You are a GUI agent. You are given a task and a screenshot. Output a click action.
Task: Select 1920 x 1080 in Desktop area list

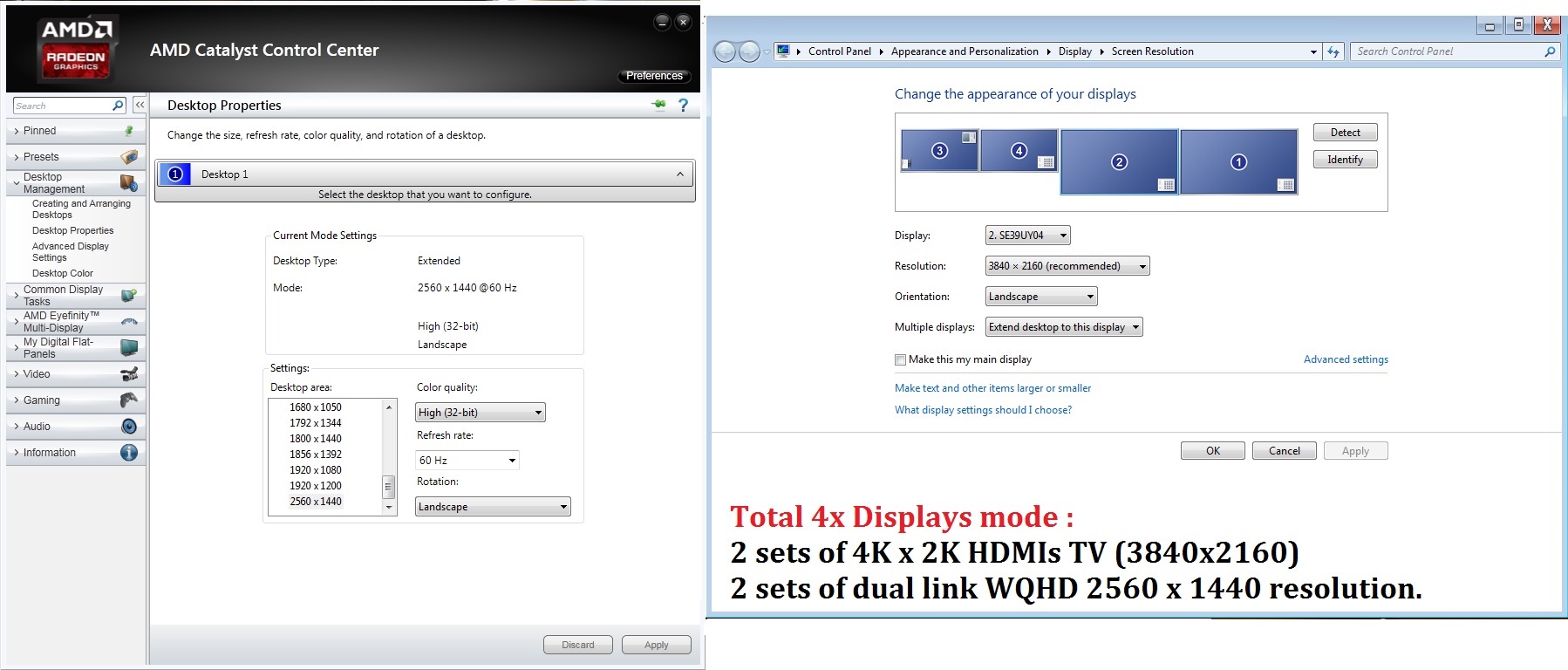(x=316, y=470)
